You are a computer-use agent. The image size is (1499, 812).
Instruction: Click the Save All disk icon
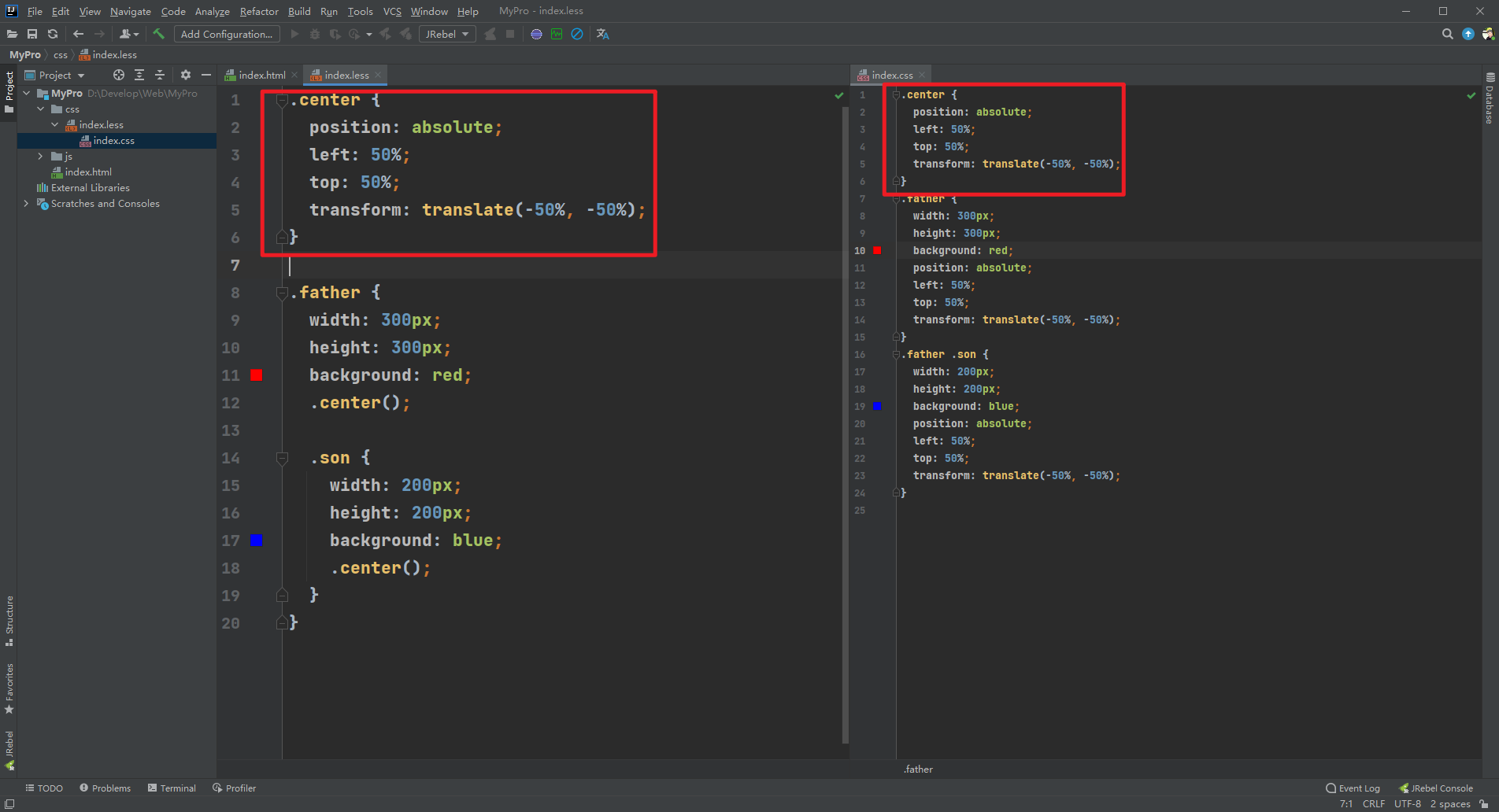click(32, 34)
